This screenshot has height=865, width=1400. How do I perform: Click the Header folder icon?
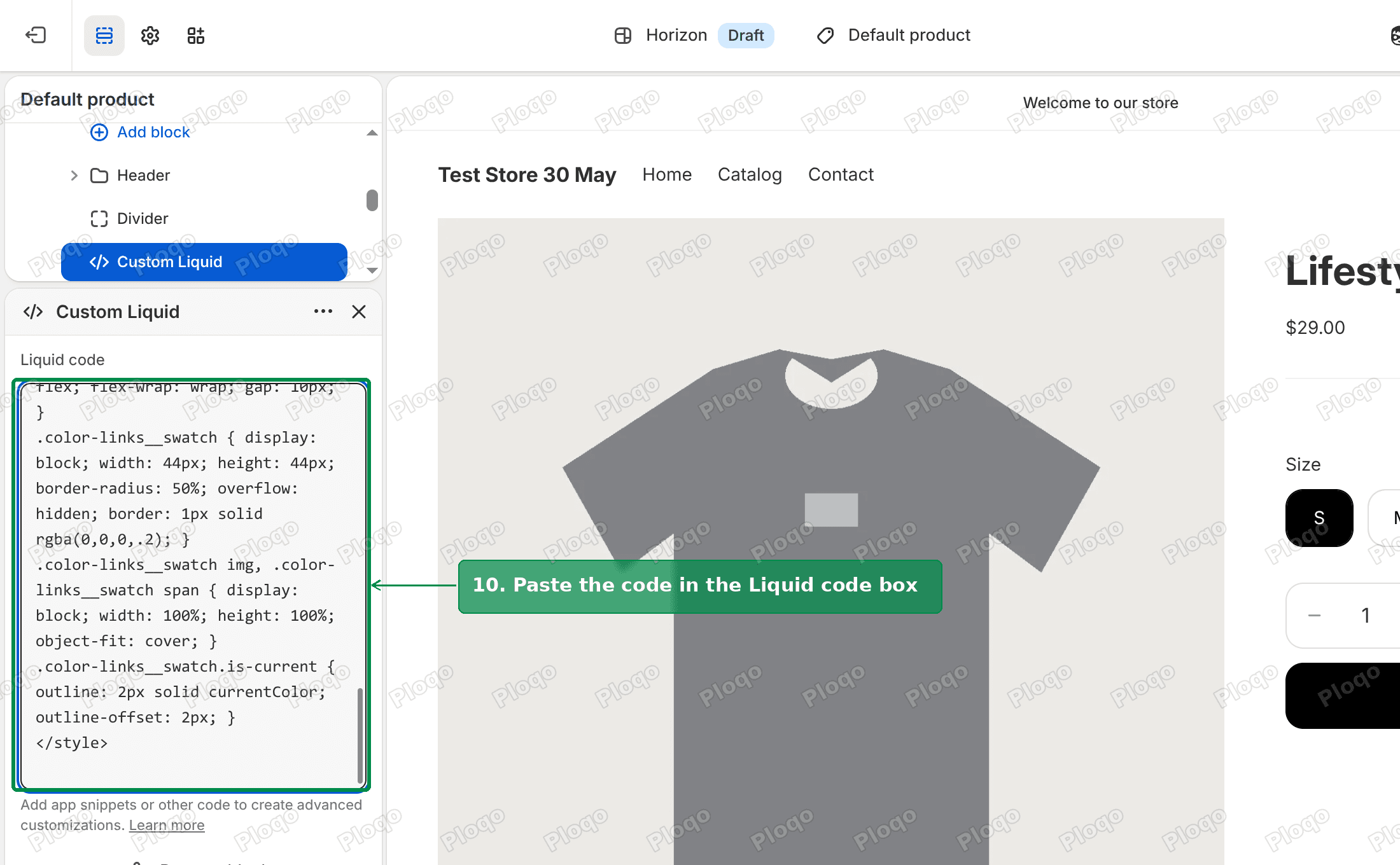tap(99, 176)
